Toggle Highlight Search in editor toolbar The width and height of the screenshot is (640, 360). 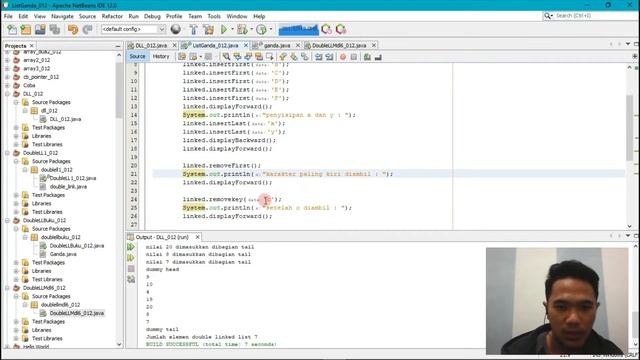tap(258, 57)
